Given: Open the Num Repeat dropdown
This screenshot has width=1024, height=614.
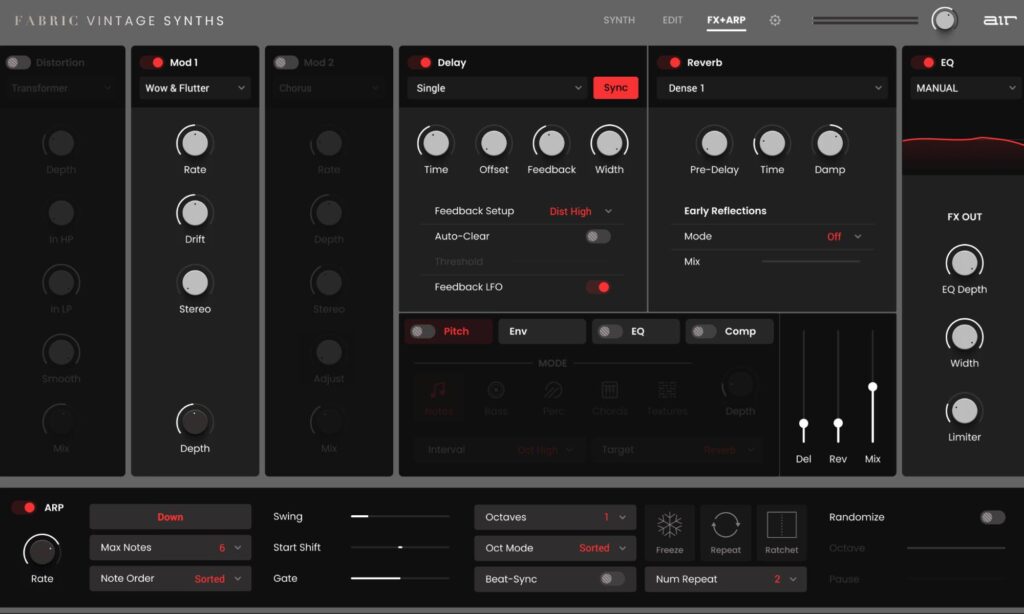Looking at the screenshot, I should 725,579.
